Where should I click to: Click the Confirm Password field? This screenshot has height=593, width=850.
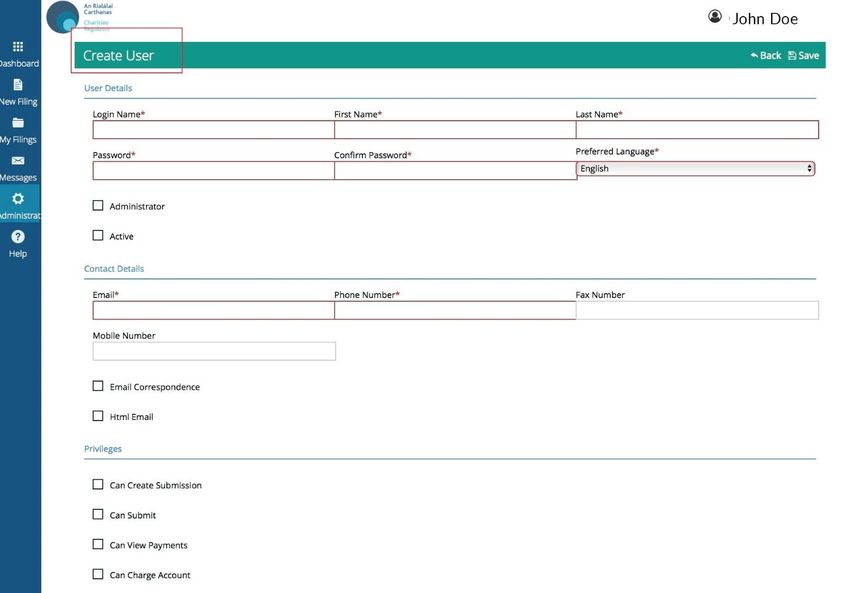pos(455,170)
